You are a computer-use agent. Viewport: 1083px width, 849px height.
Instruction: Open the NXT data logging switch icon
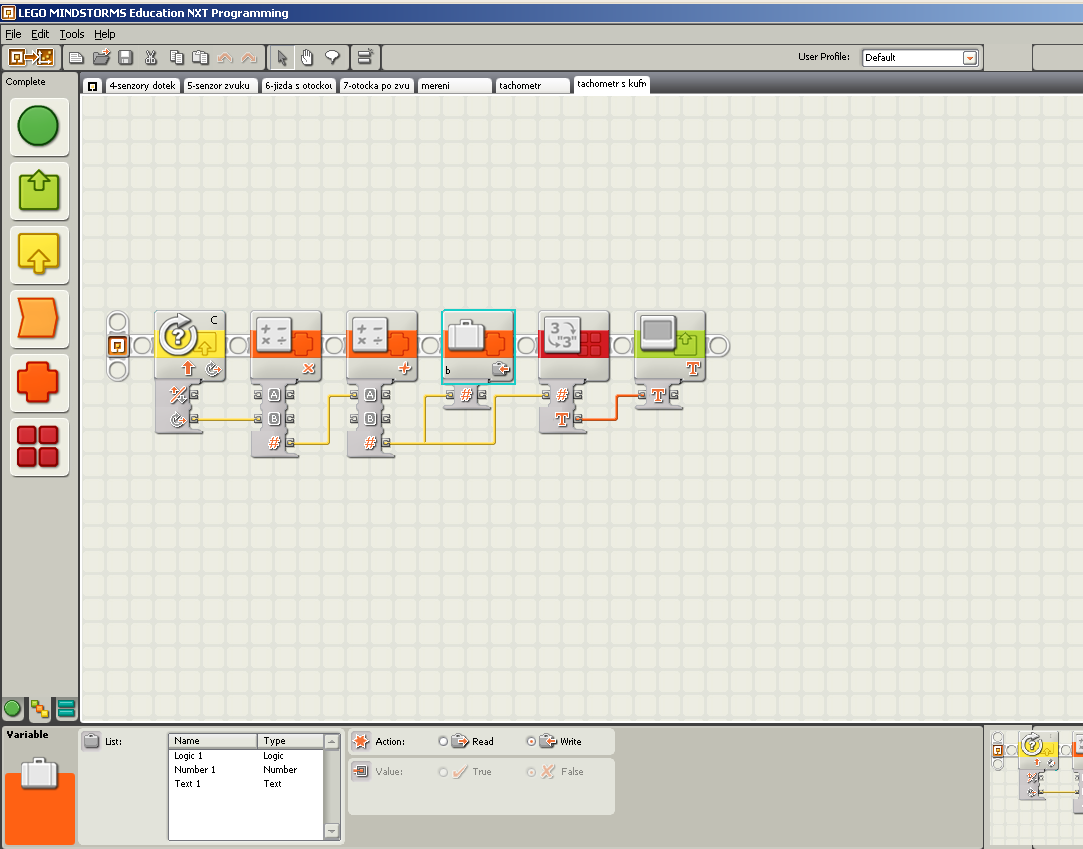[30, 57]
